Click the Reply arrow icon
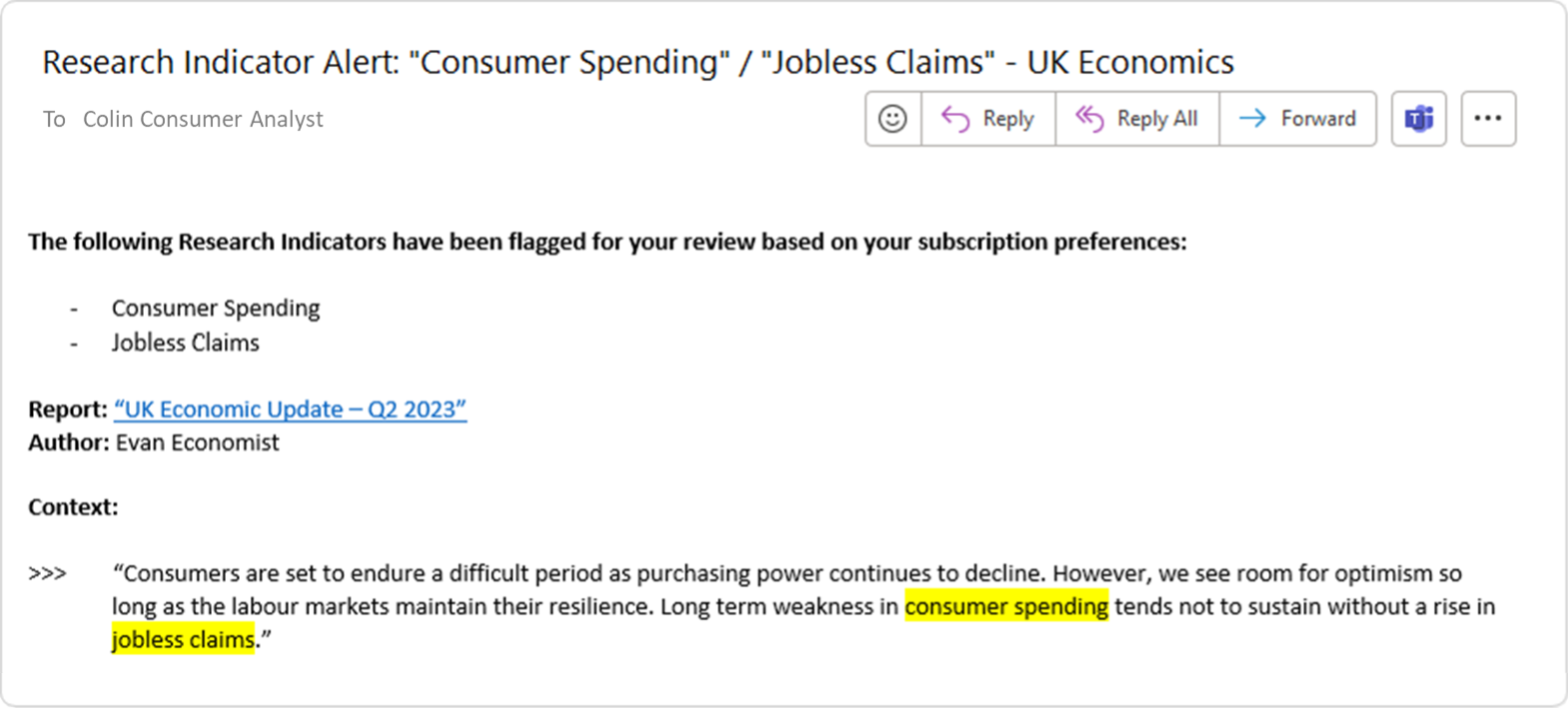This screenshot has width=1568, height=708. click(956, 119)
